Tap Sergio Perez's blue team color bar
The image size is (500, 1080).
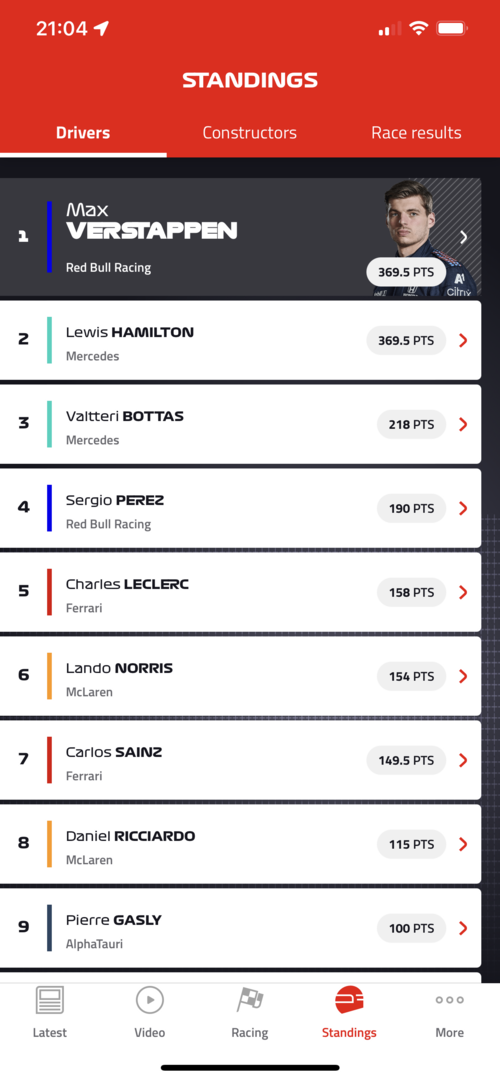[50, 508]
